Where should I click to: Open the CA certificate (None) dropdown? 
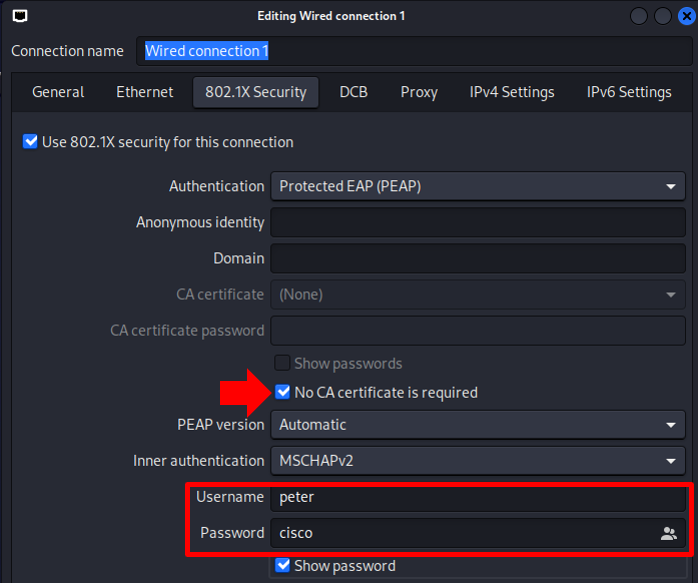pos(477,294)
